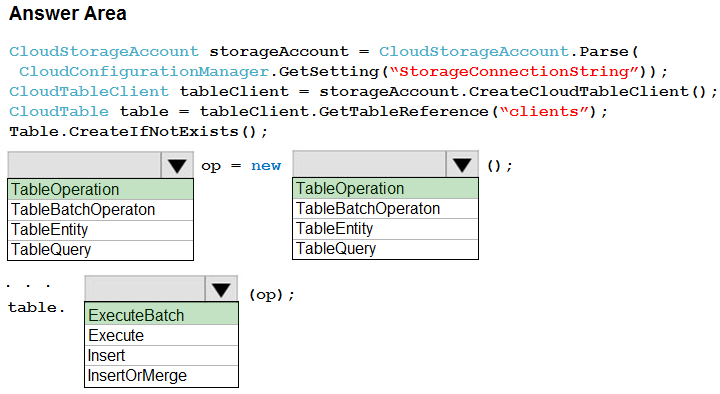Screen dimensions: 720x394
Task: Choose TableBatchOperaton in left type list
Action: pos(101,210)
